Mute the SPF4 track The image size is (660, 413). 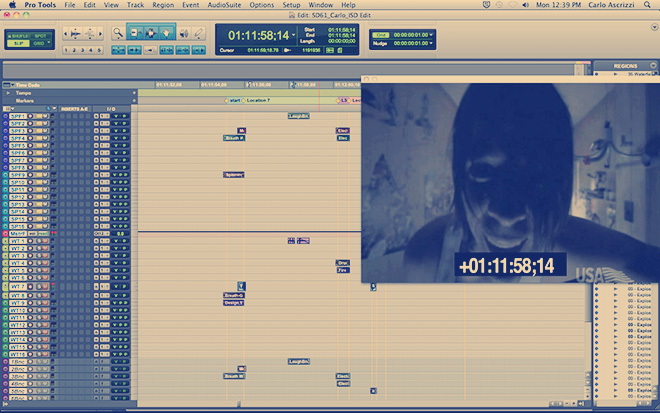[45, 138]
